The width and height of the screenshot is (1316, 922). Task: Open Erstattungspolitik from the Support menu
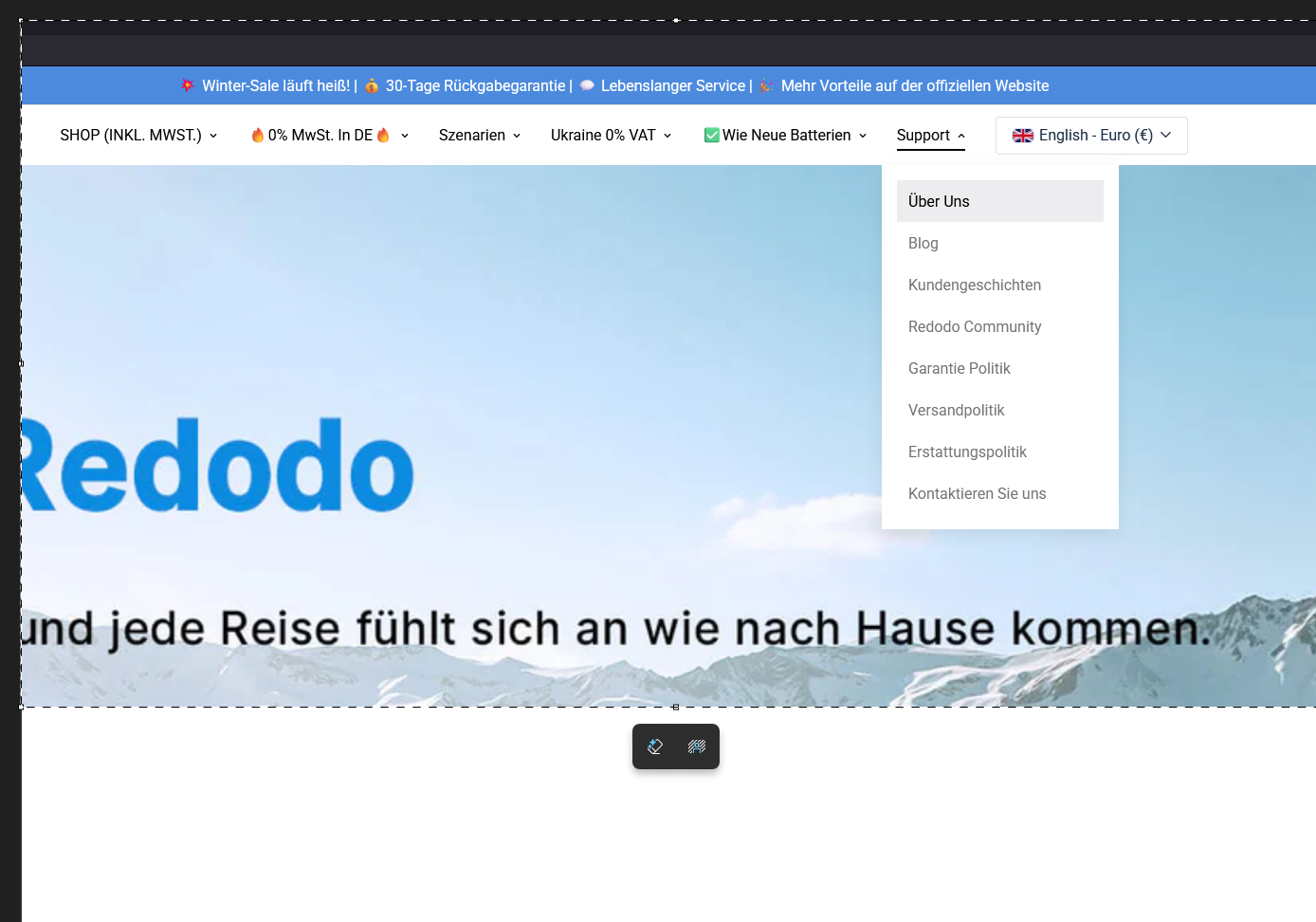click(x=1000, y=452)
